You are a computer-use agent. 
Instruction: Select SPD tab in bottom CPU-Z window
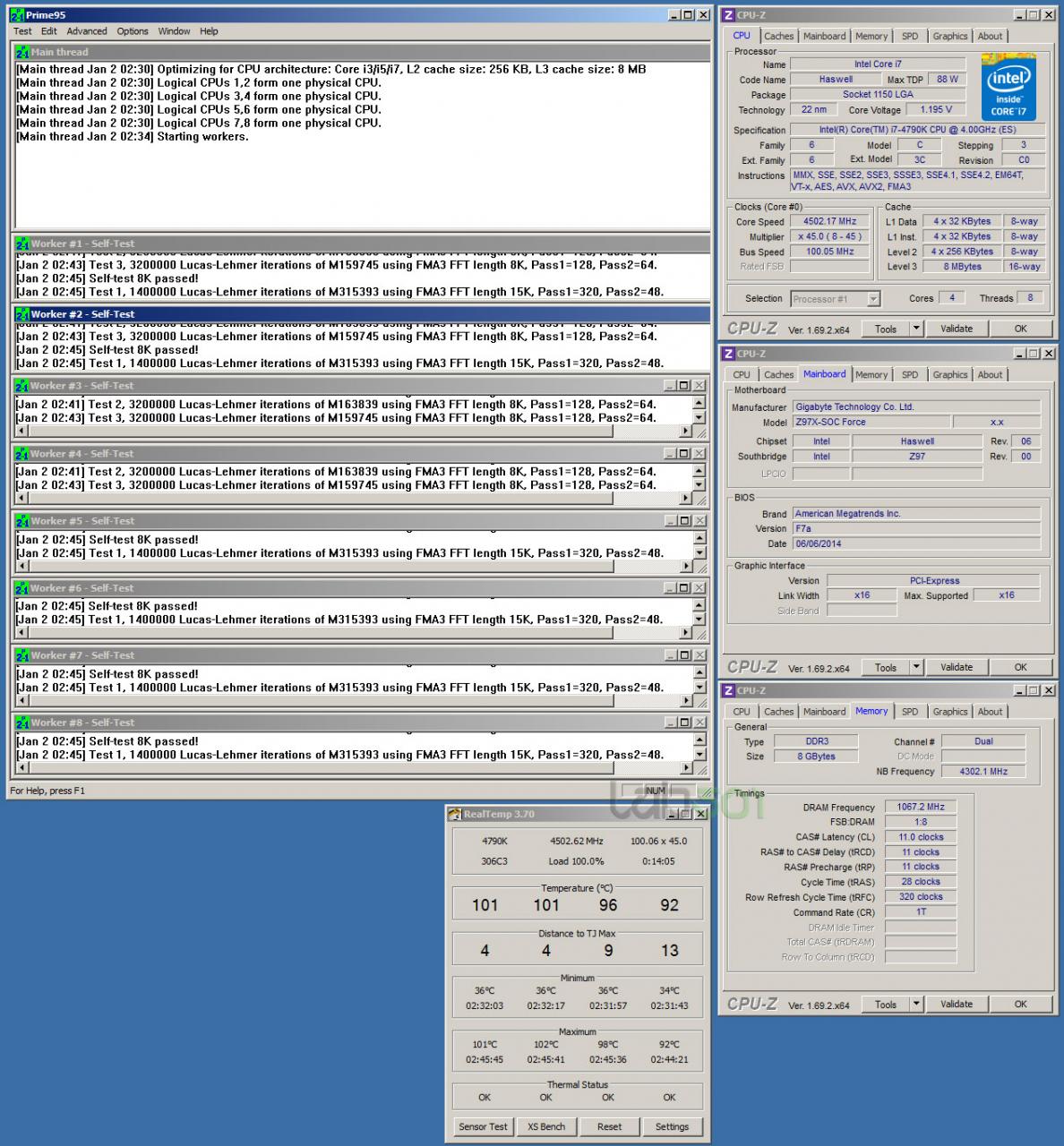910,712
